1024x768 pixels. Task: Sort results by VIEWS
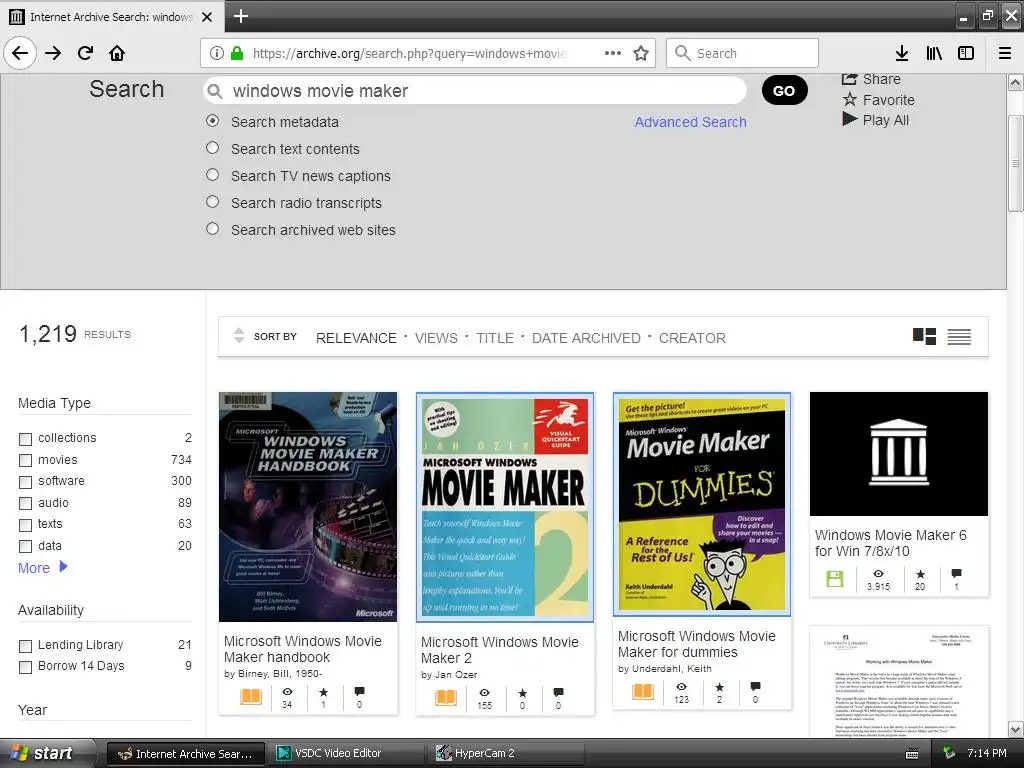[x=436, y=338]
